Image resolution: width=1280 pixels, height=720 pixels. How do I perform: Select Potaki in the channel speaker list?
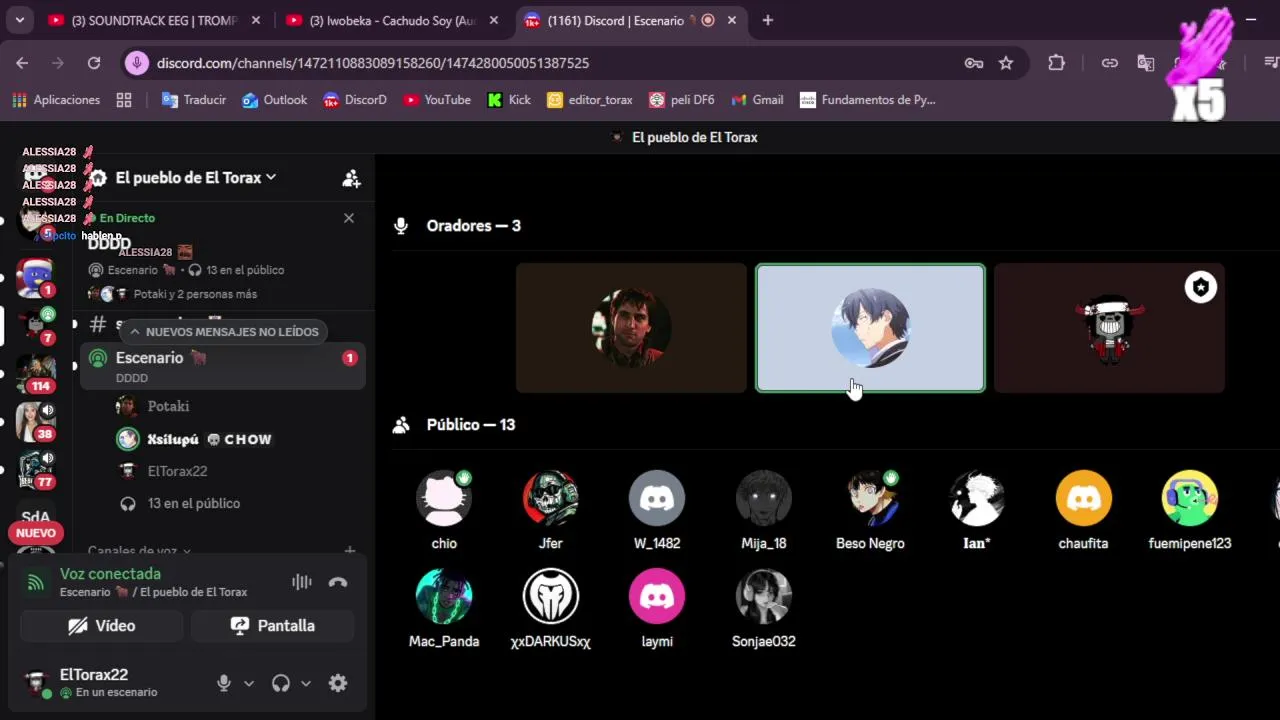coord(168,406)
